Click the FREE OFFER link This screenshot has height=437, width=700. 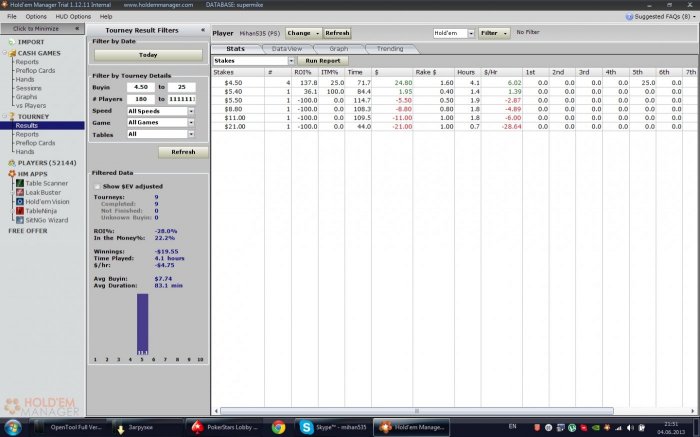28,231
